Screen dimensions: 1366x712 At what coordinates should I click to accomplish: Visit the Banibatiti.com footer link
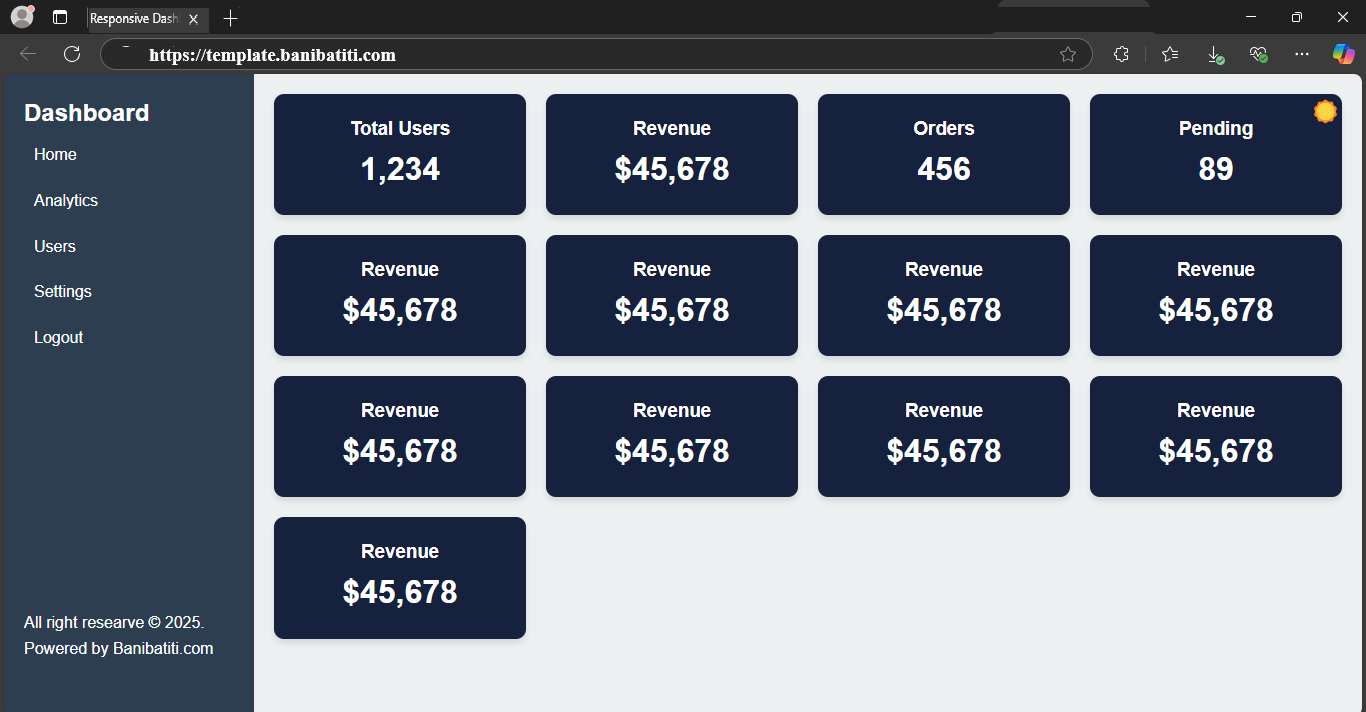[162, 648]
